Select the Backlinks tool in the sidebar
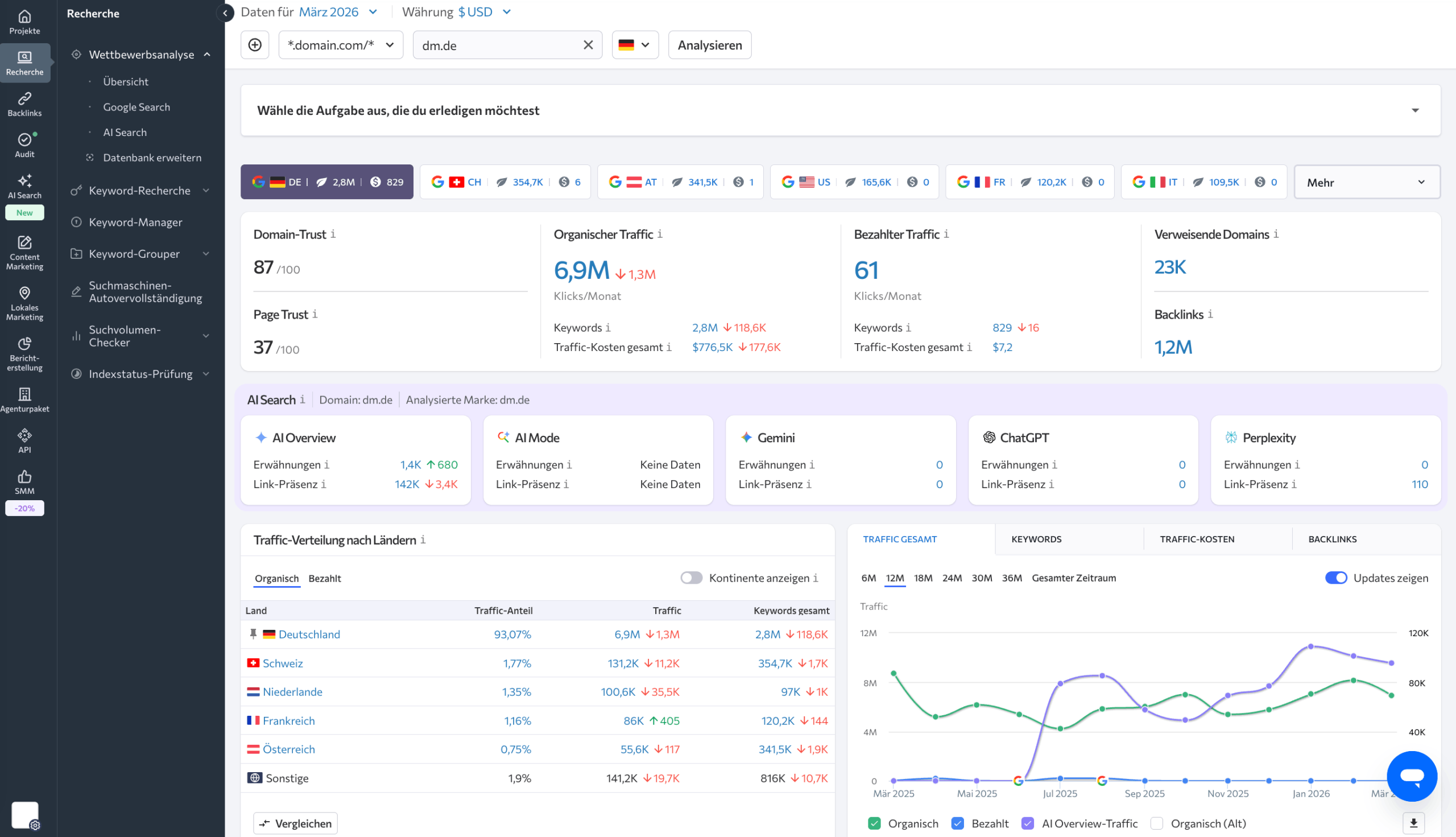This screenshot has width=1456, height=837. [24, 104]
